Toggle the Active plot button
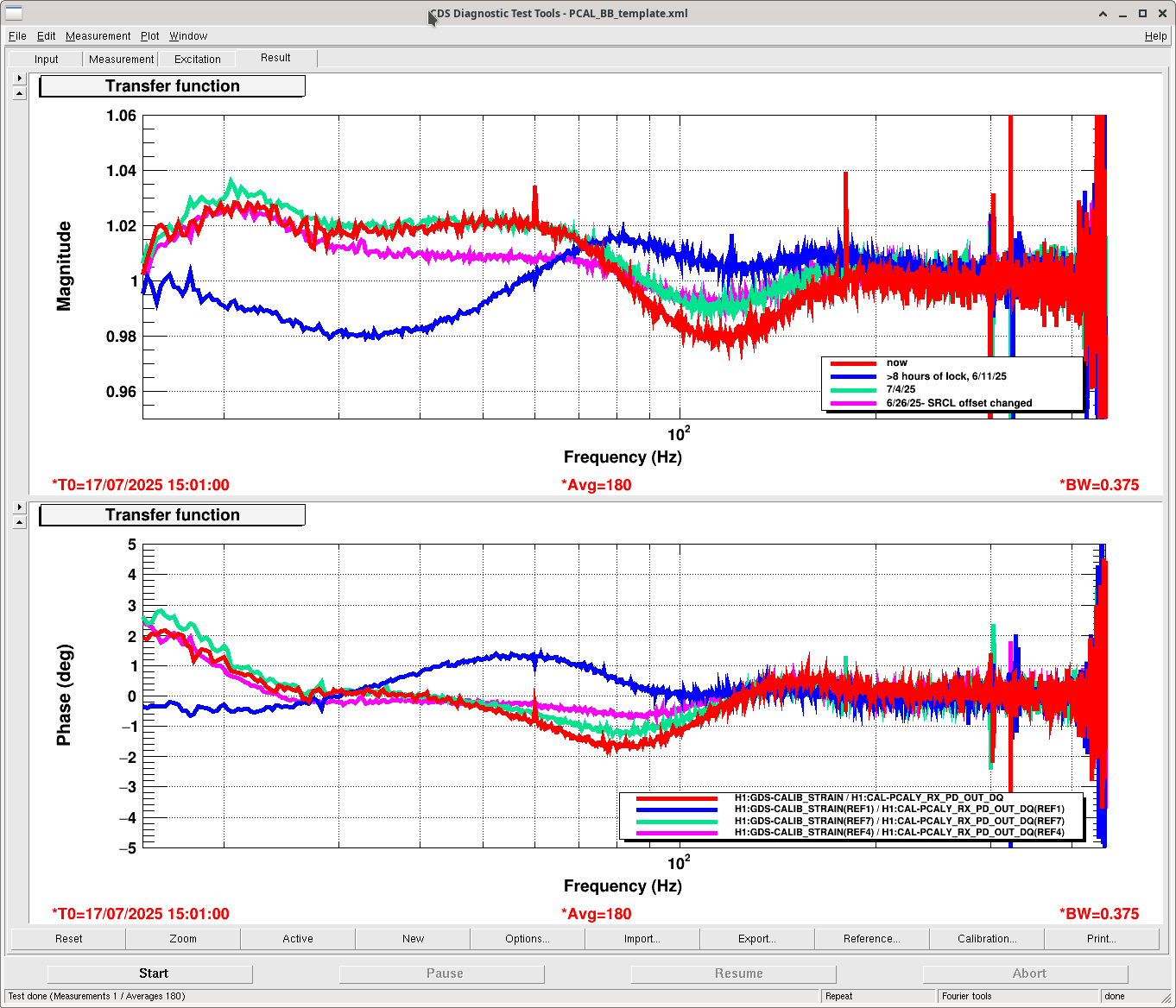Screen dimensions: 1176x1008 (298, 939)
